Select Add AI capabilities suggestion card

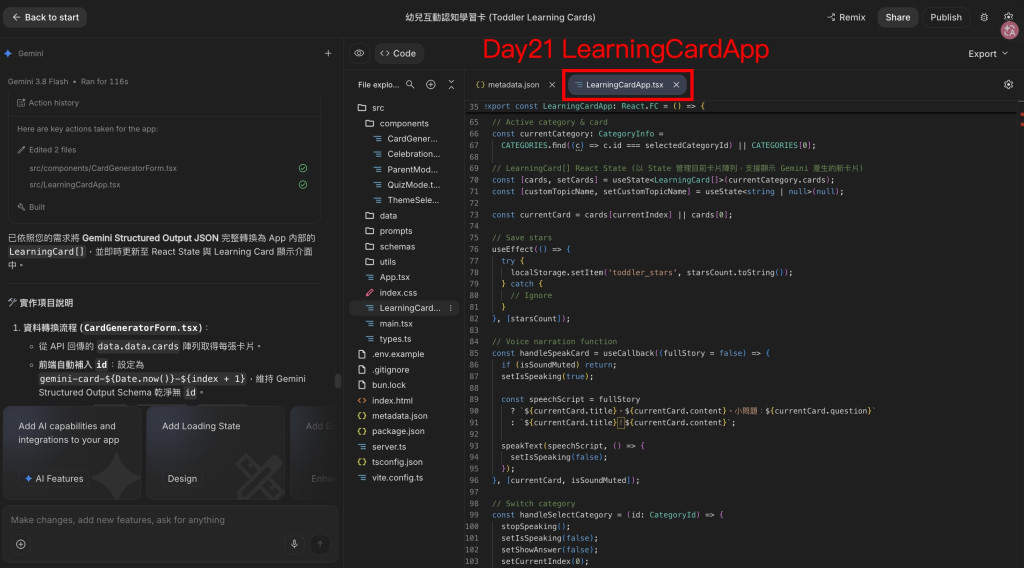(72, 452)
